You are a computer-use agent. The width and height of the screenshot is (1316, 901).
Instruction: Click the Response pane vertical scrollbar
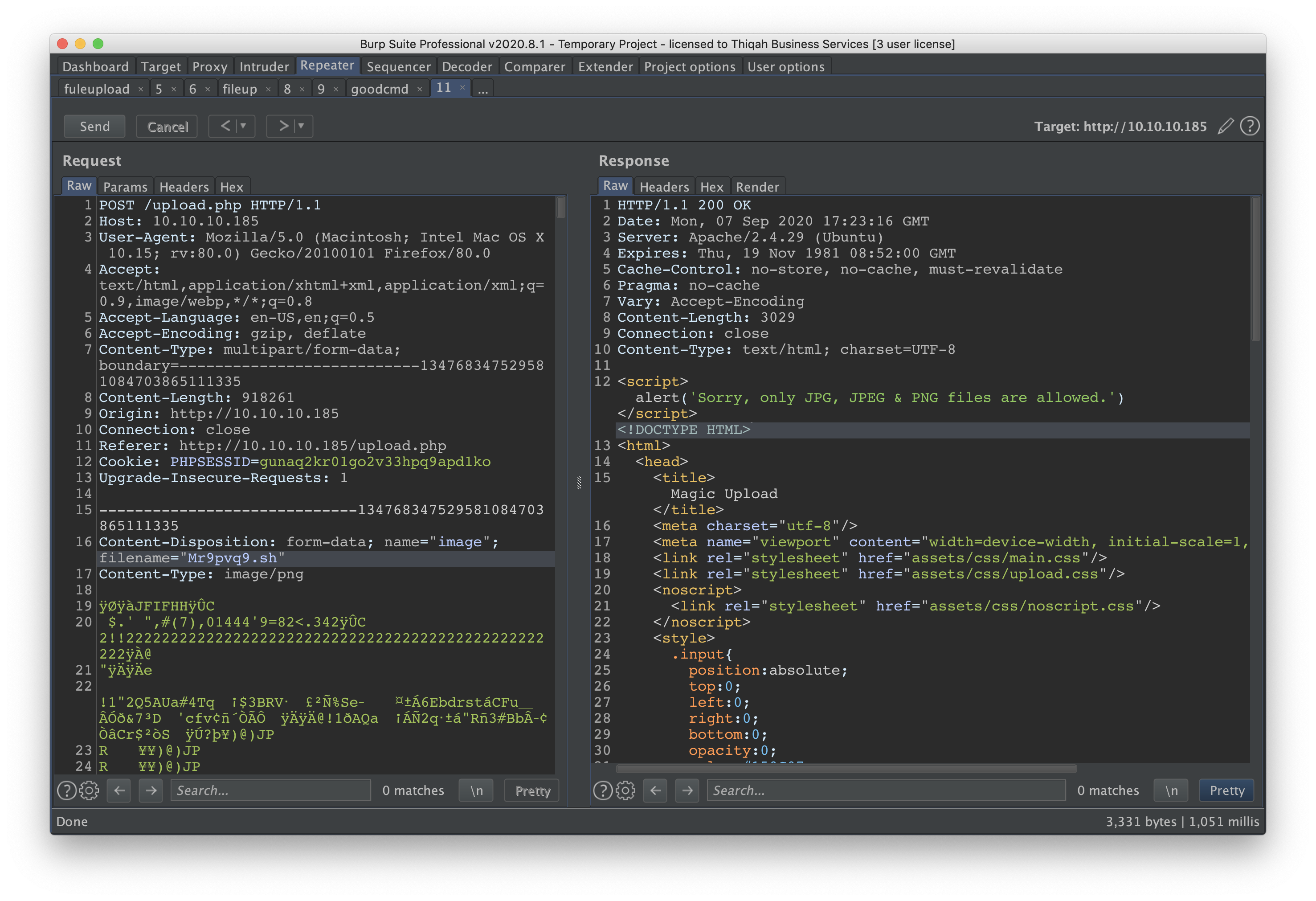(1255, 269)
